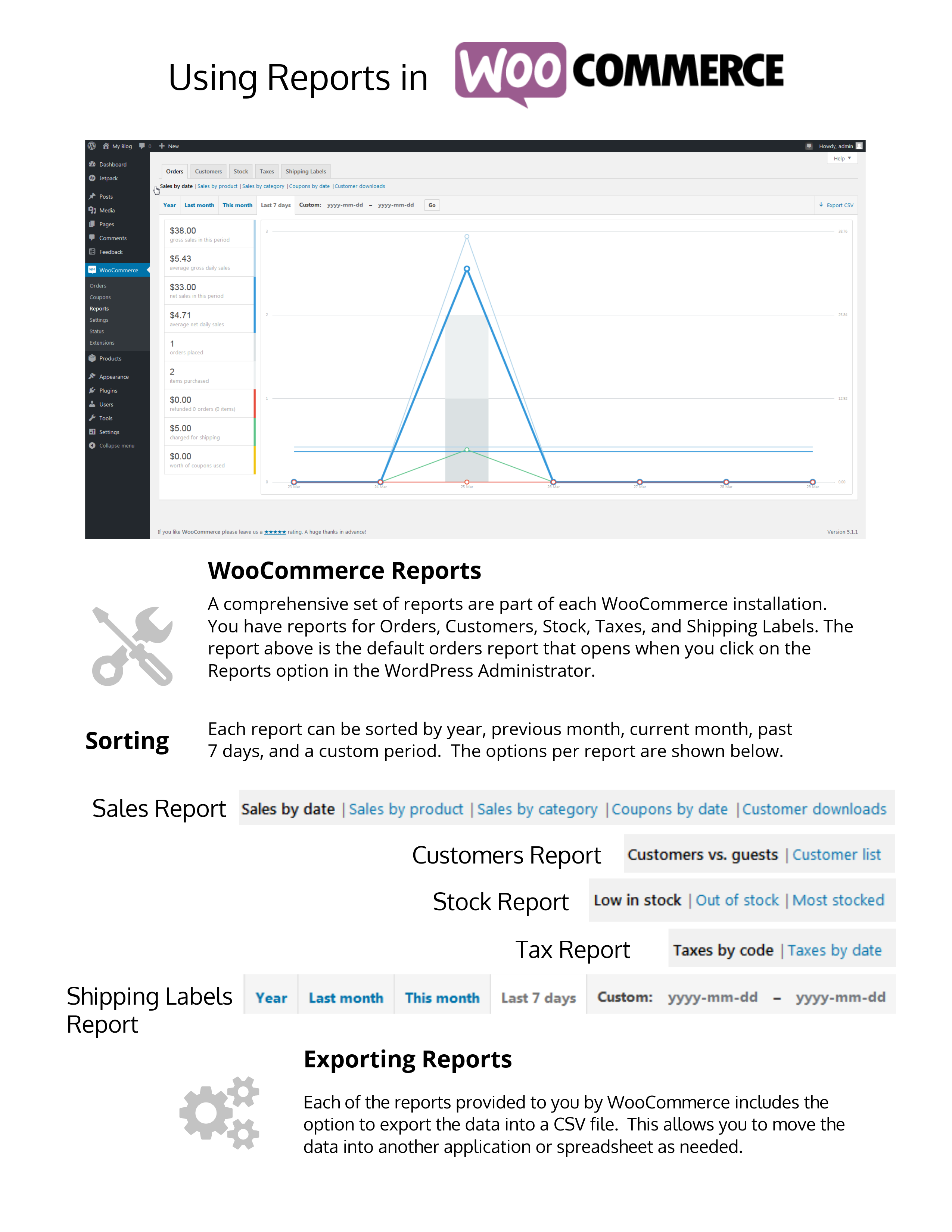
Task: Open Status under the WooCommerce submenu
Action: 96,331
